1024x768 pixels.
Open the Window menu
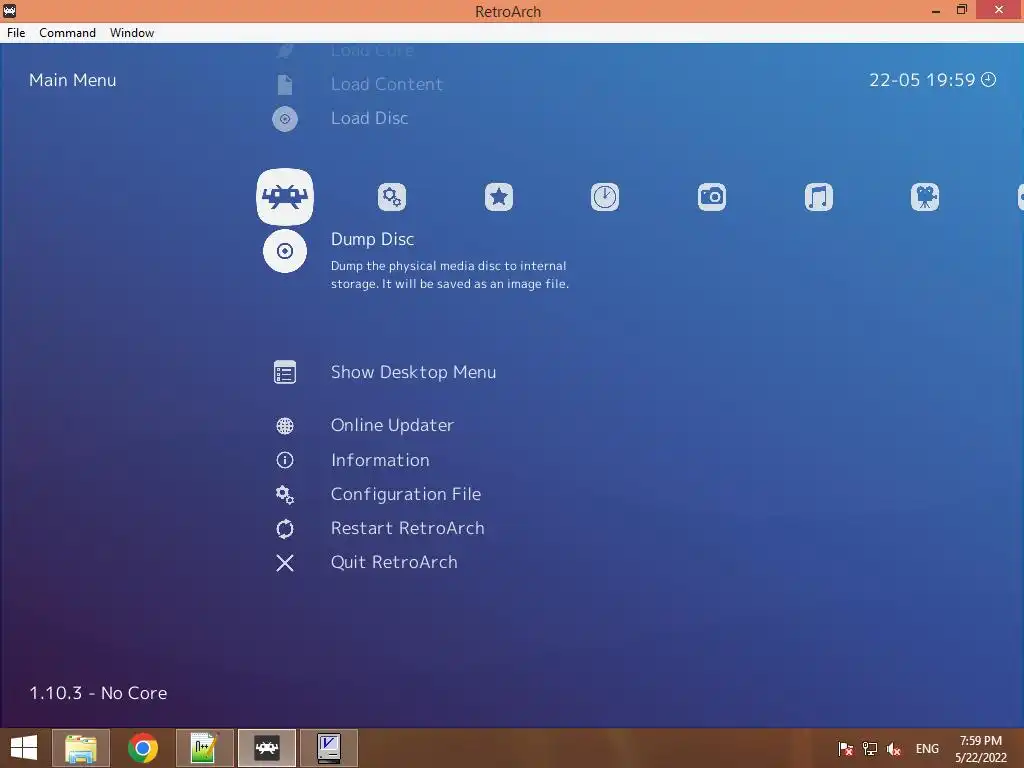coord(132,33)
